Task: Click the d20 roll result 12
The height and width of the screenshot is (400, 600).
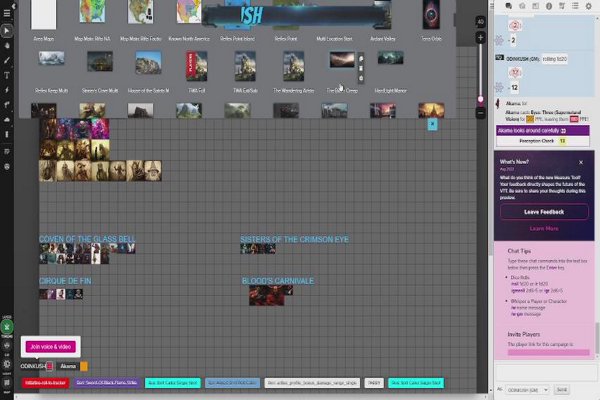Action: (x=515, y=88)
